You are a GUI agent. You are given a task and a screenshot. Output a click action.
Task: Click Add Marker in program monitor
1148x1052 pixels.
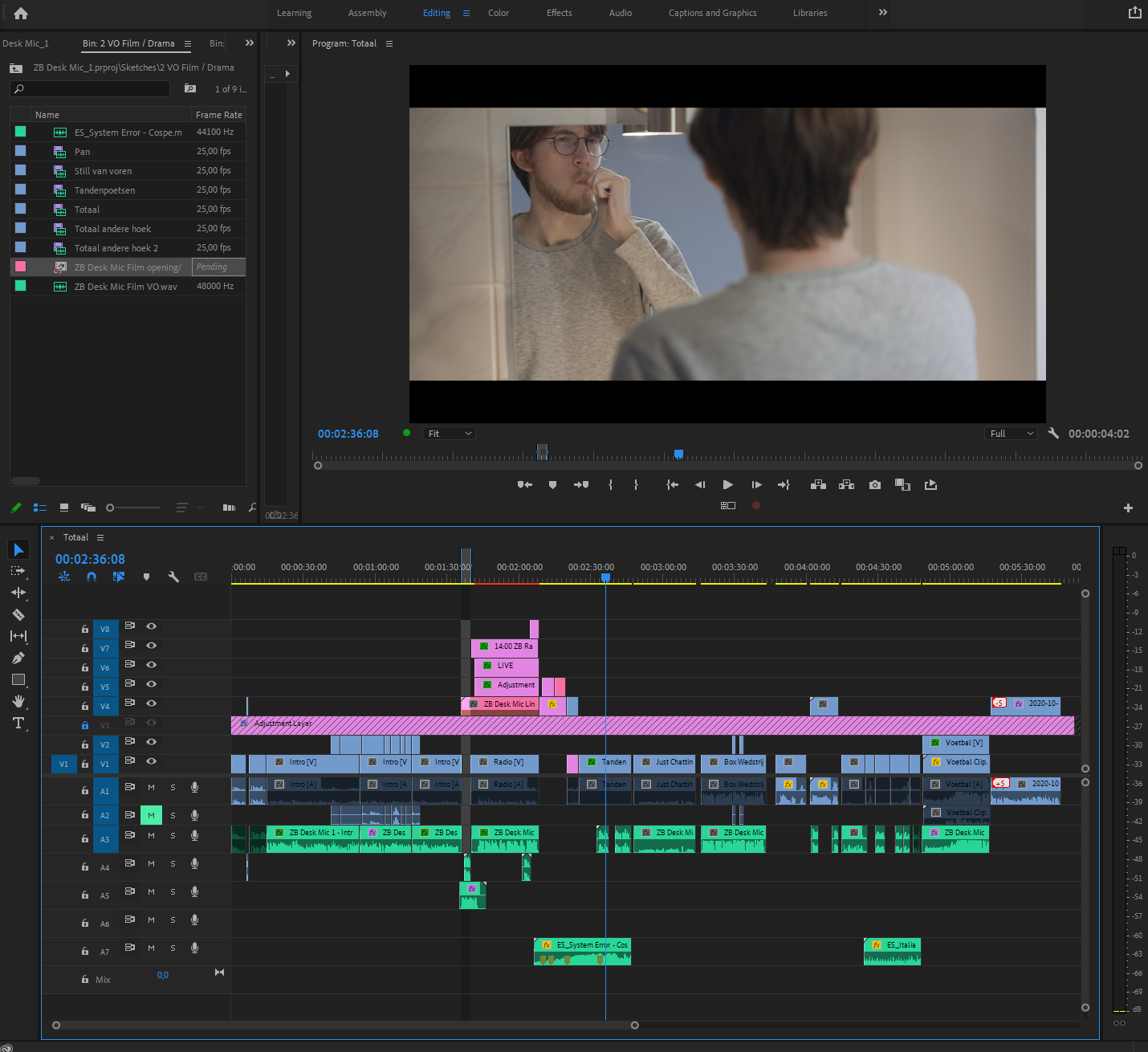(x=552, y=484)
